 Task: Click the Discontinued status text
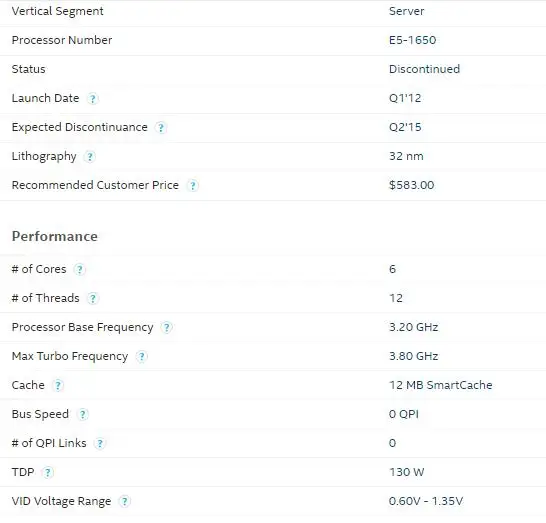pyautogui.click(x=424, y=69)
